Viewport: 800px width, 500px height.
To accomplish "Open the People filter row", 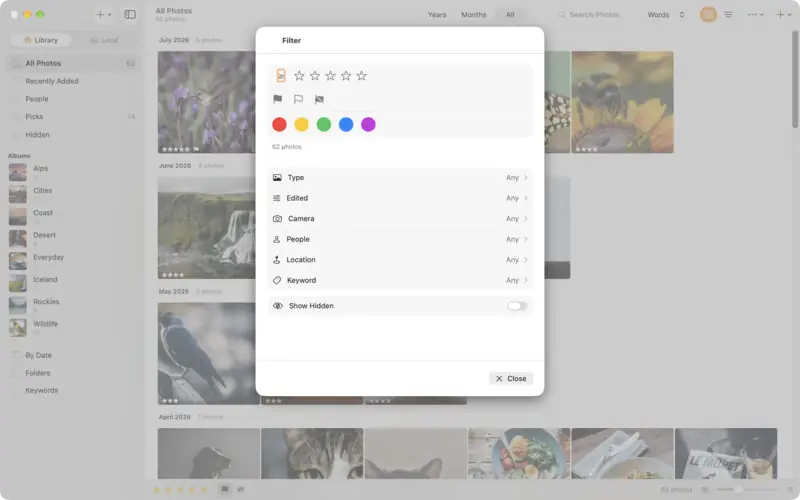I will (400, 239).
